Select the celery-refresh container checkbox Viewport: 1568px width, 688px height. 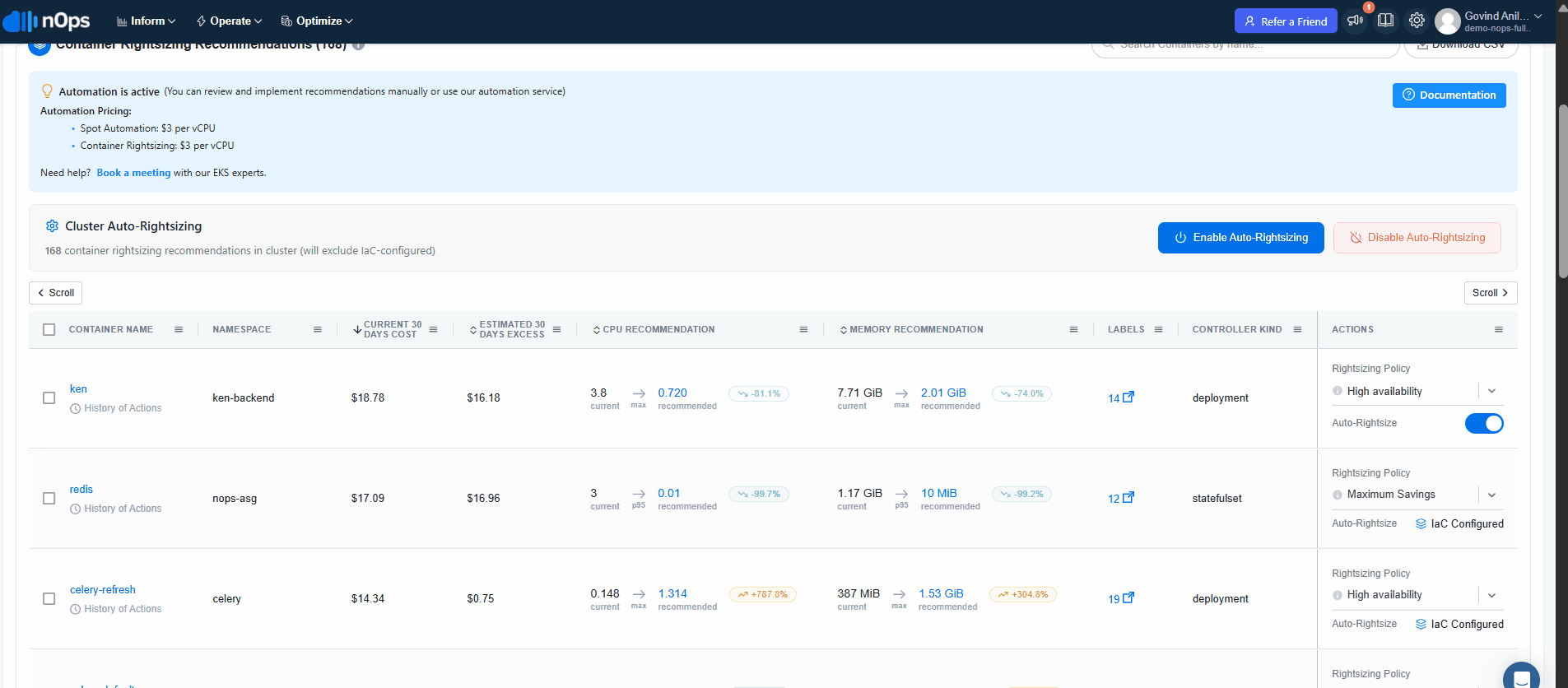(x=49, y=598)
